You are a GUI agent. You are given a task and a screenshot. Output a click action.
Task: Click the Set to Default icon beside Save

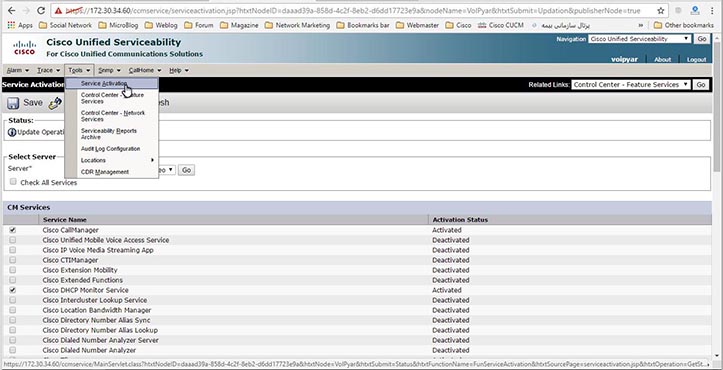click(55, 103)
